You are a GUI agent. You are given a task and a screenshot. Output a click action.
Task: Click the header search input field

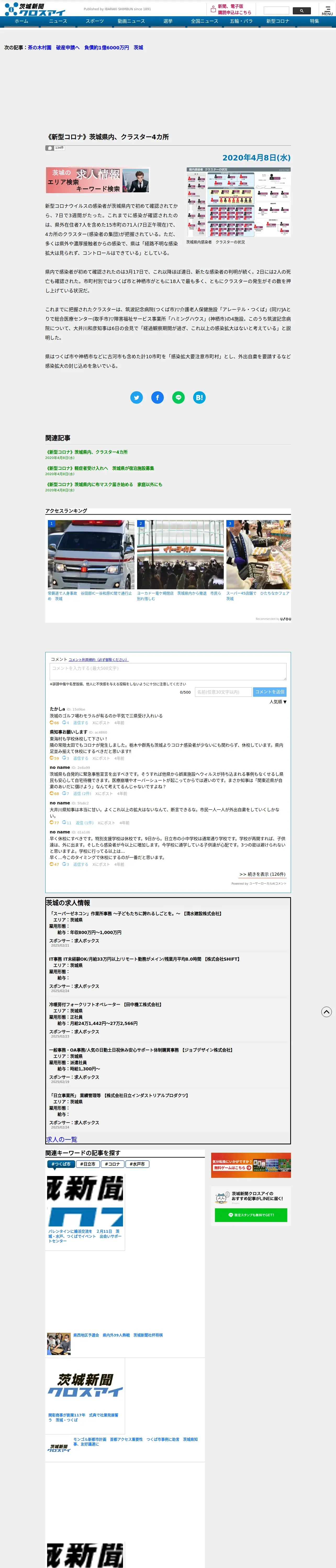tap(276, 10)
